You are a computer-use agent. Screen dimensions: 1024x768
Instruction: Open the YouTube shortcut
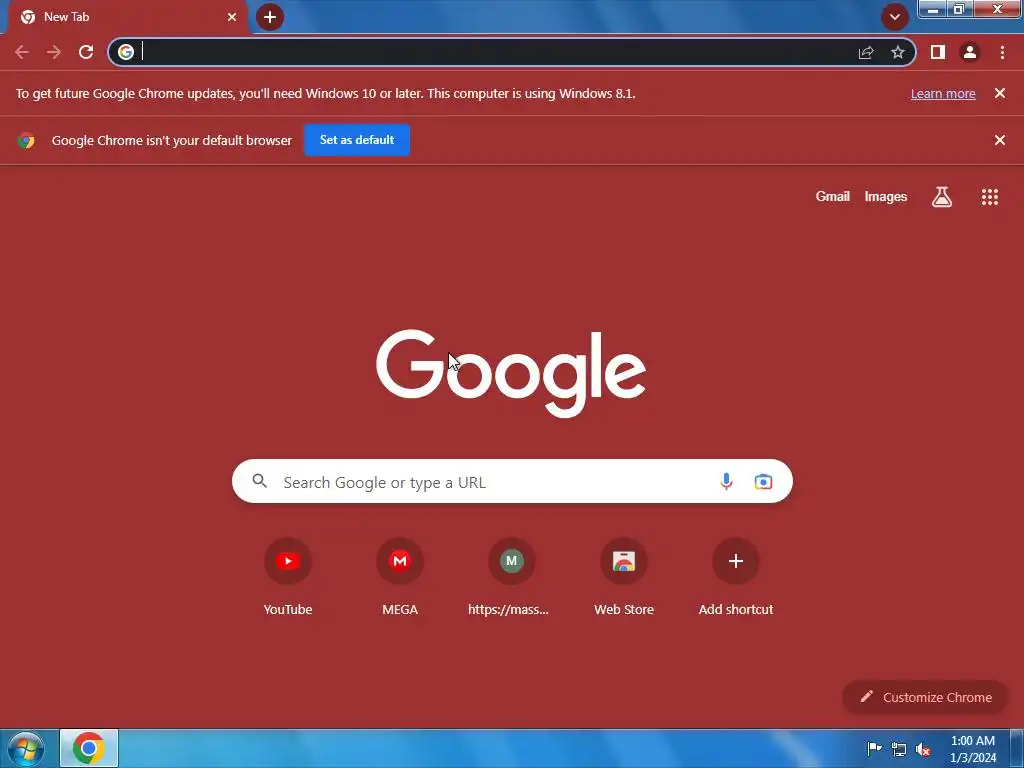pyautogui.click(x=288, y=577)
